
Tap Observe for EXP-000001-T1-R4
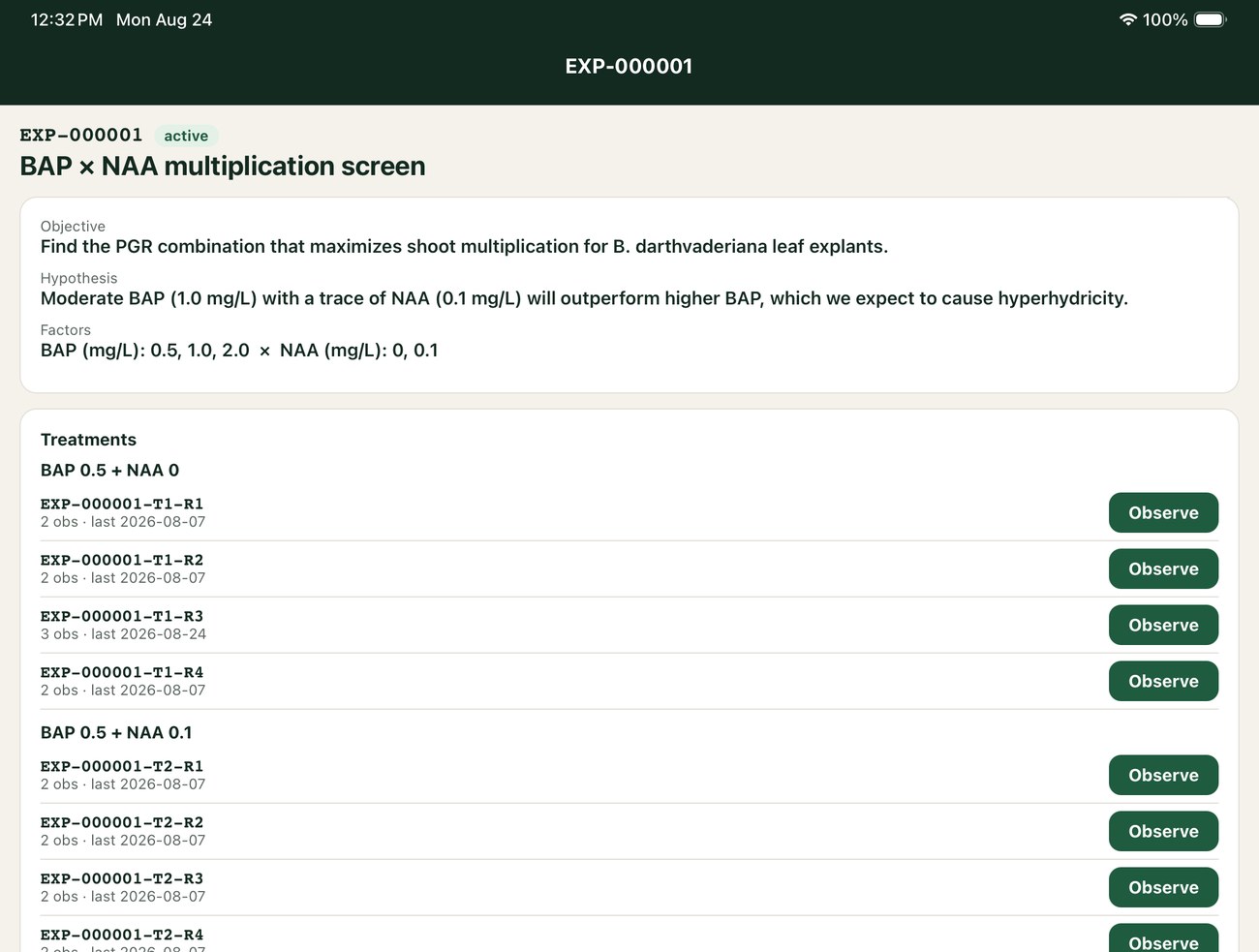click(1163, 681)
